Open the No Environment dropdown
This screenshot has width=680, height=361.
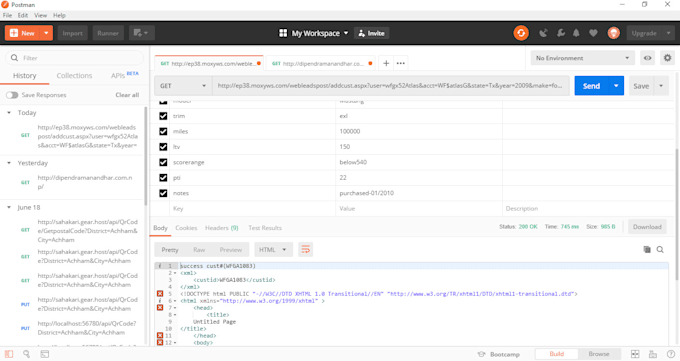(582, 58)
